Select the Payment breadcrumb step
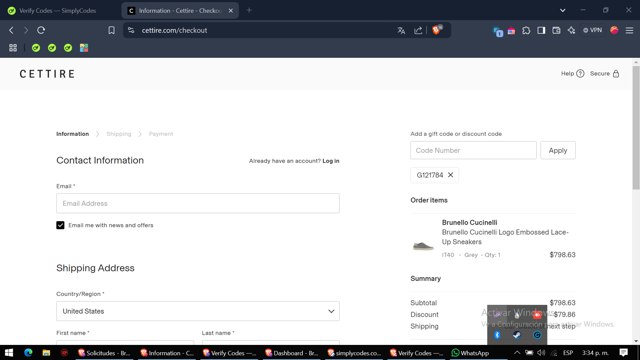 [x=161, y=134]
